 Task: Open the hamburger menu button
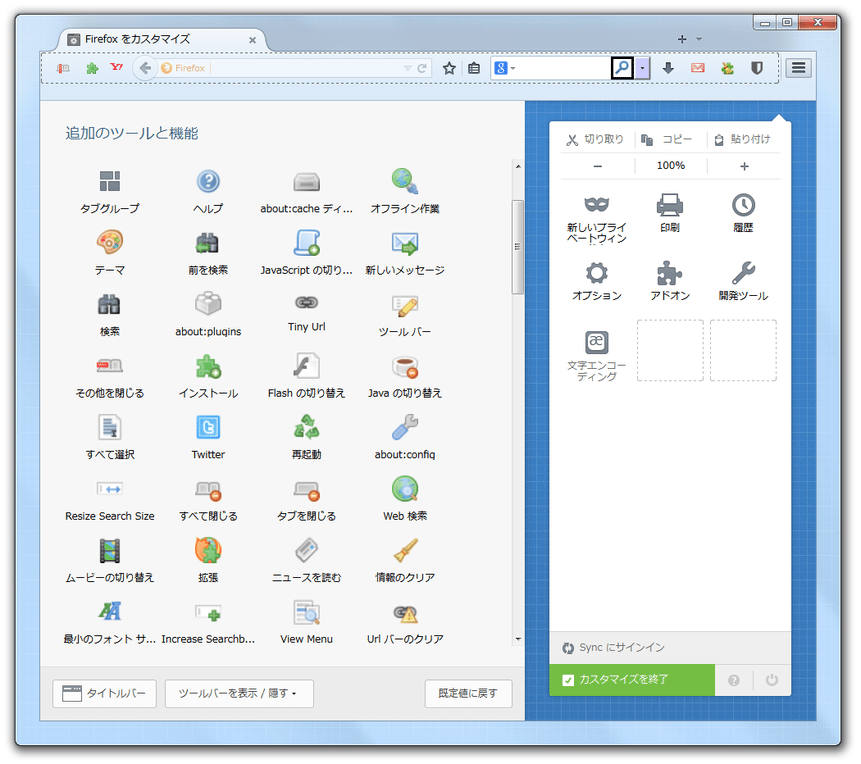(x=798, y=68)
